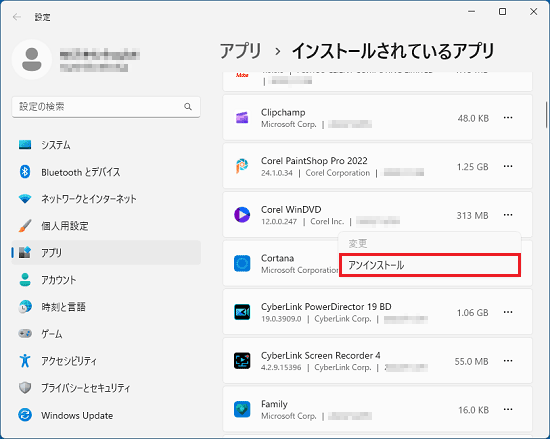Open ネットワークとインターネット settings
The height and width of the screenshot is (439, 550).
(89, 199)
